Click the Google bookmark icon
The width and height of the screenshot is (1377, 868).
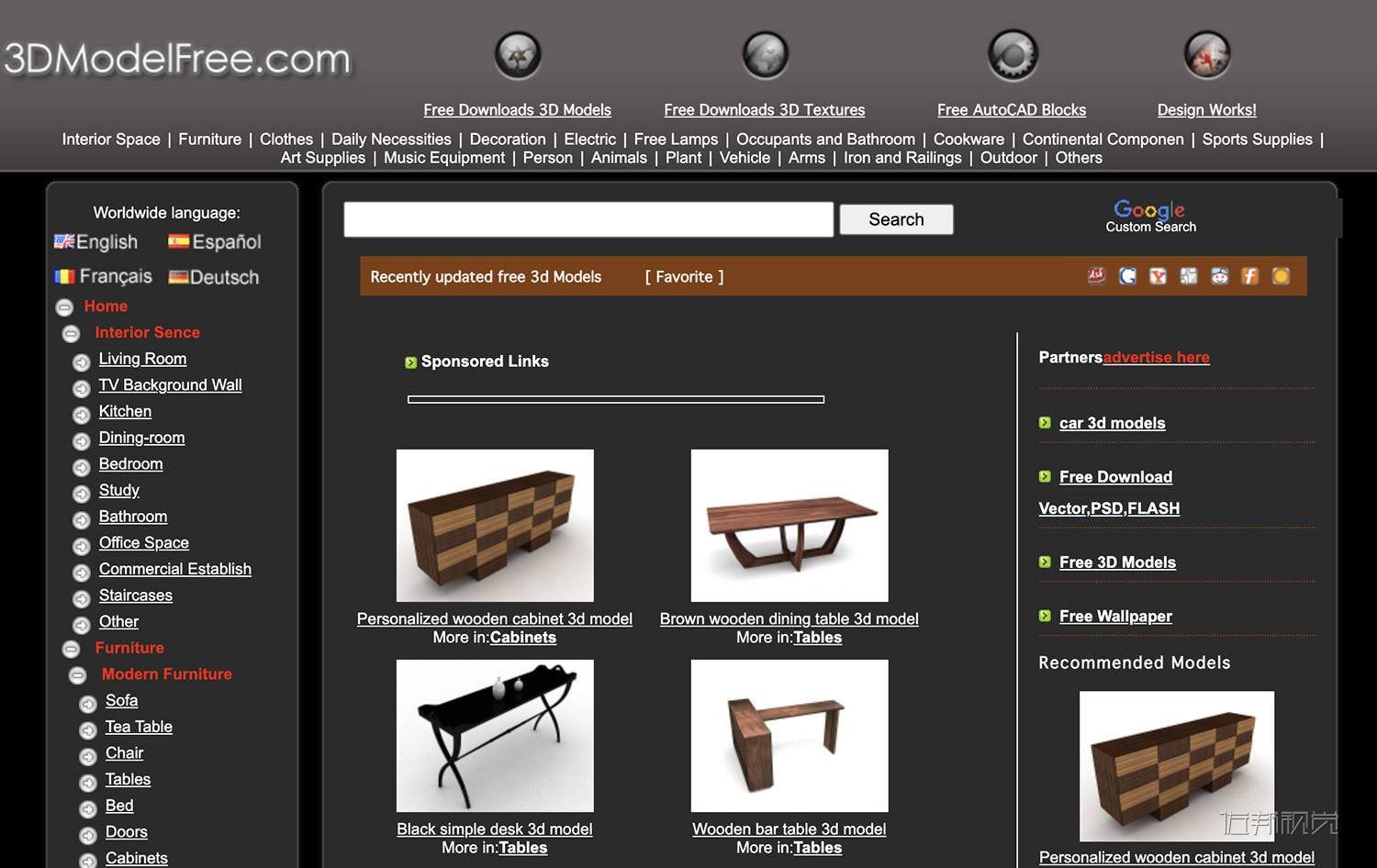pyautogui.click(x=1127, y=276)
